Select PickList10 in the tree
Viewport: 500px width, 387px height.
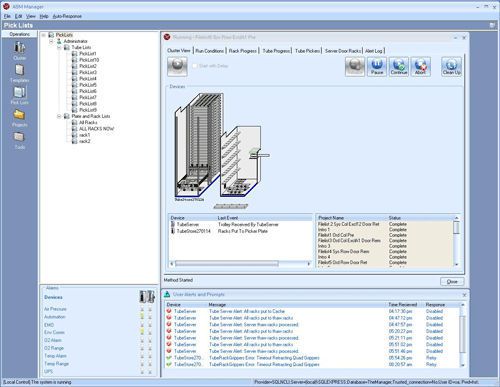tap(89, 60)
